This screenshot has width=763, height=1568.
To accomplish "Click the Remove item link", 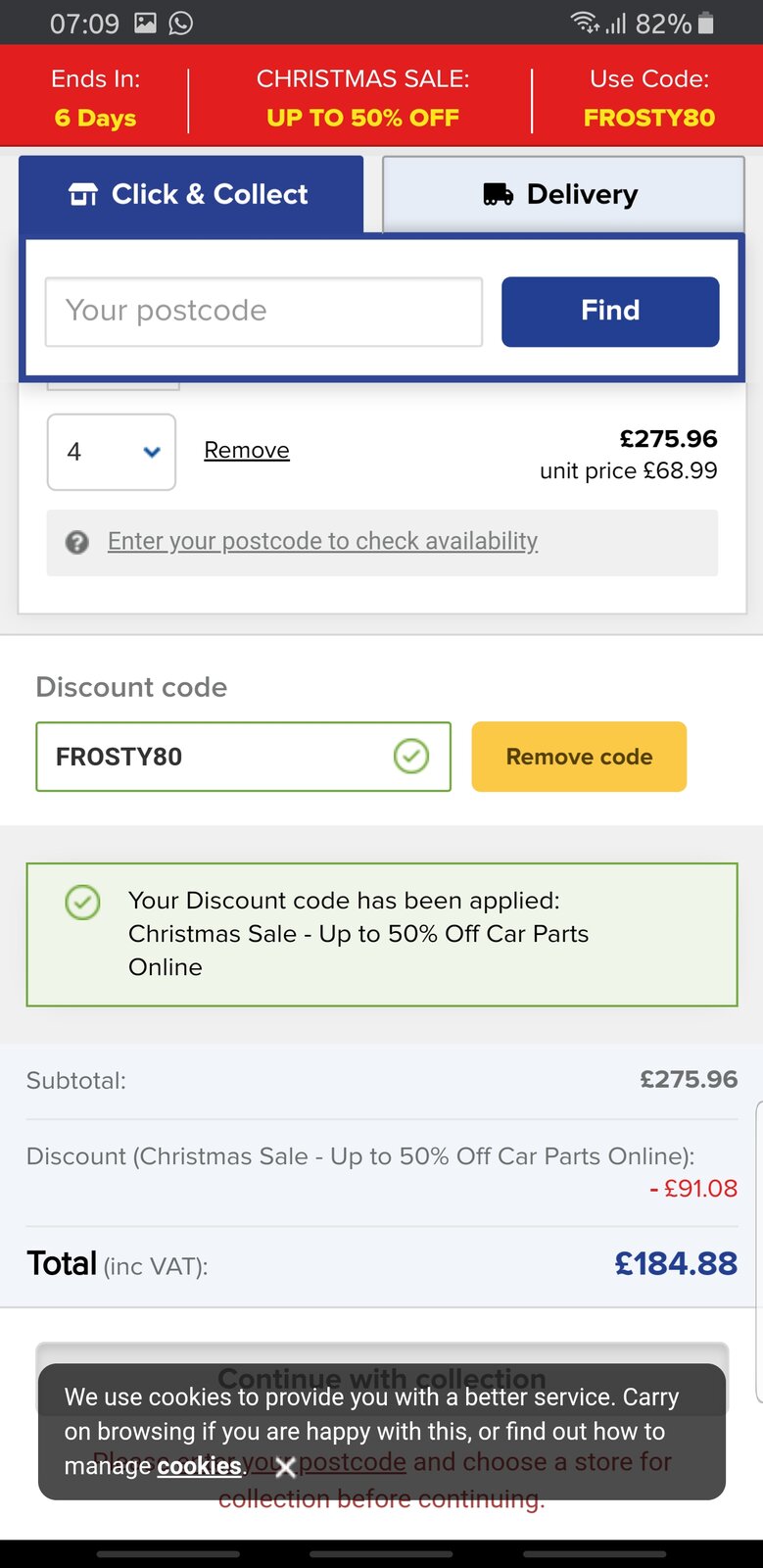I will coord(247,451).
